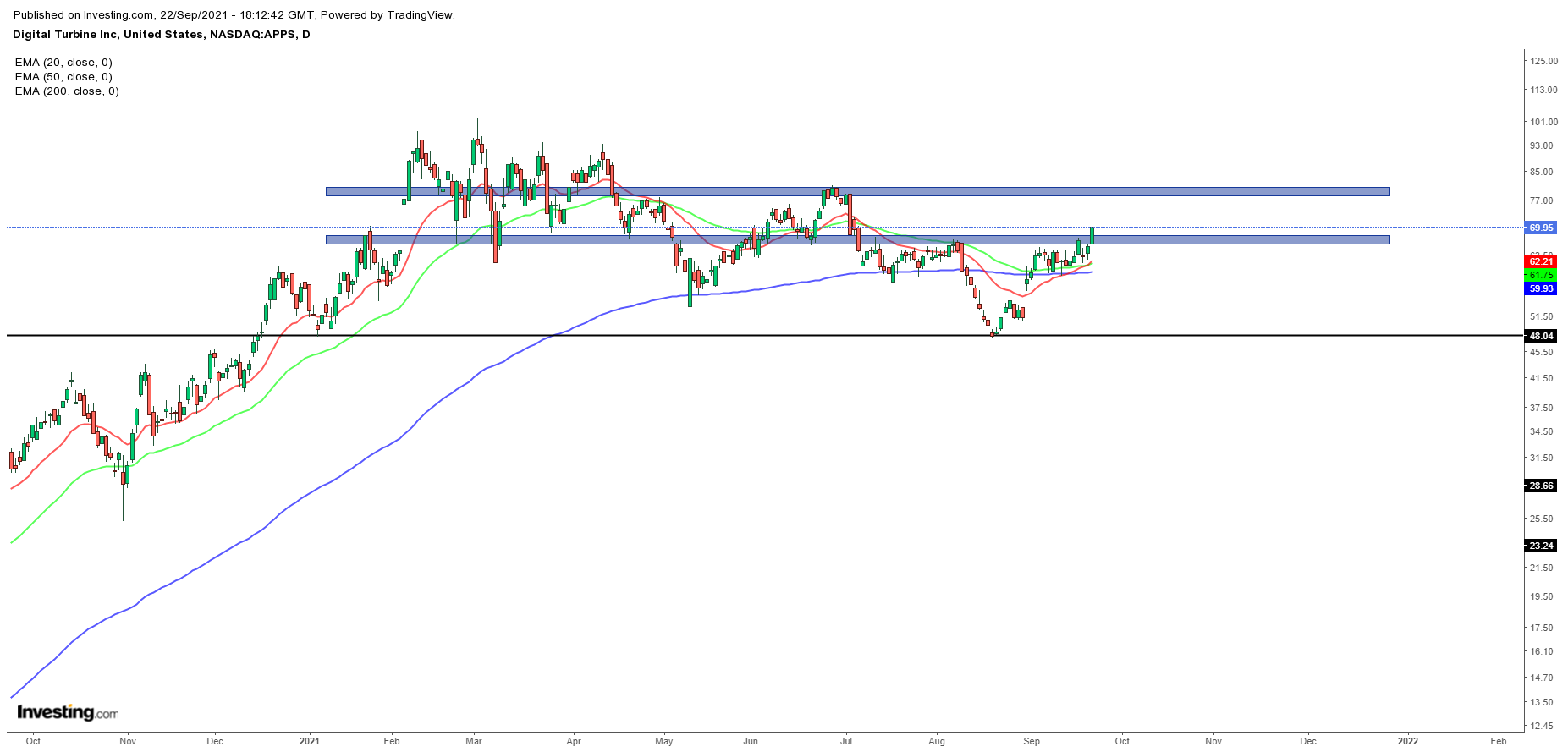The width and height of the screenshot is (1568, 752).
Task: Click the black horizontal line at 48.04
Action: (765, 336)
